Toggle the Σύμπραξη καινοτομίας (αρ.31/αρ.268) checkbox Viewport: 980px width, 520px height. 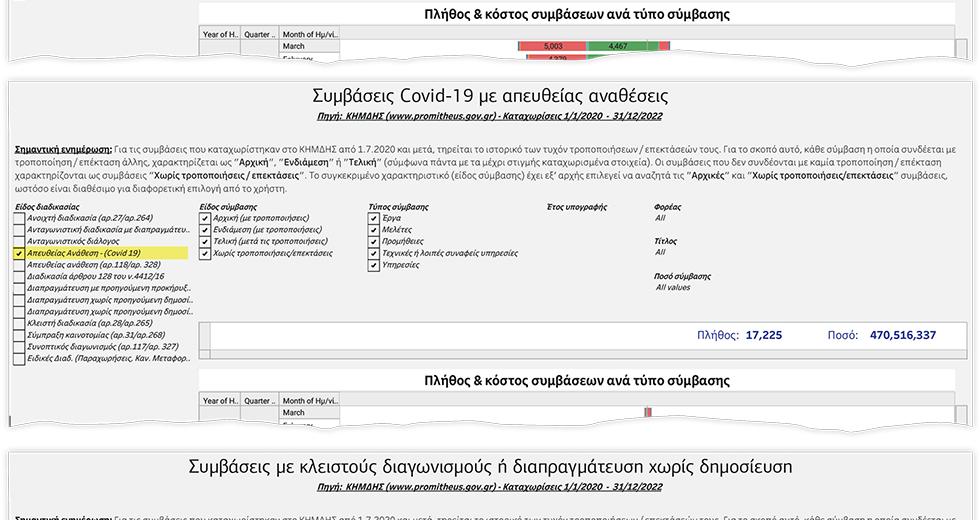click(x=19, y=335)
